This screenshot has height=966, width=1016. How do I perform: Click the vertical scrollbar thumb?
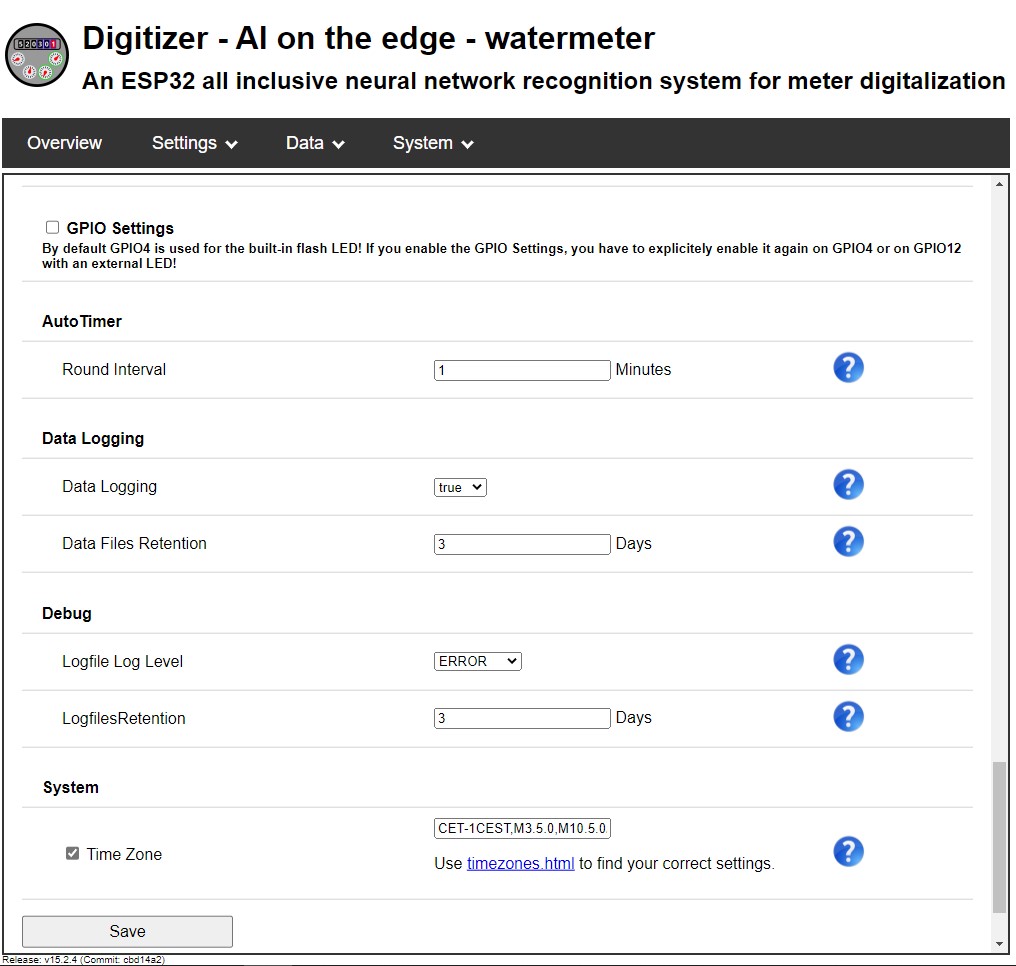(999, 837)
